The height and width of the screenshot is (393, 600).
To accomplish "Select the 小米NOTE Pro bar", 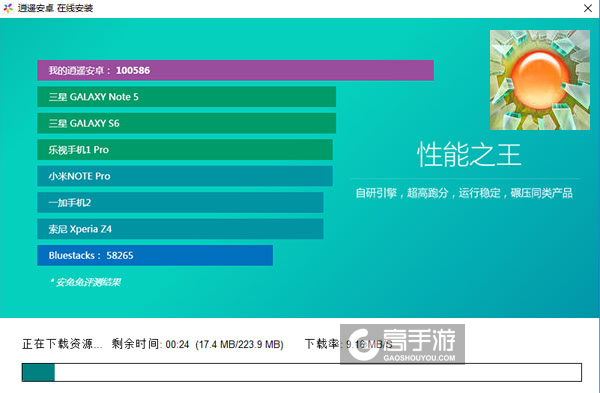I will pyautogui.click(x=185, y=176).
